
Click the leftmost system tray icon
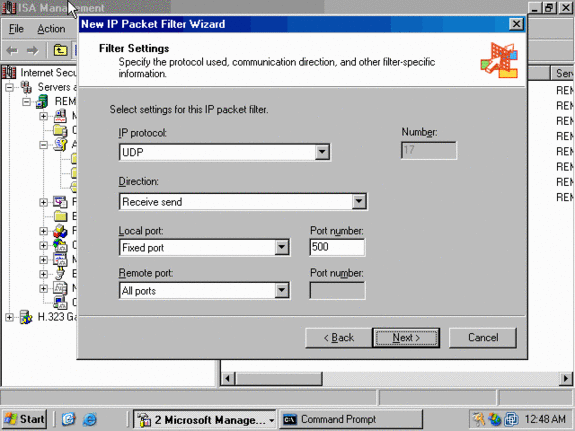point(478,419)
